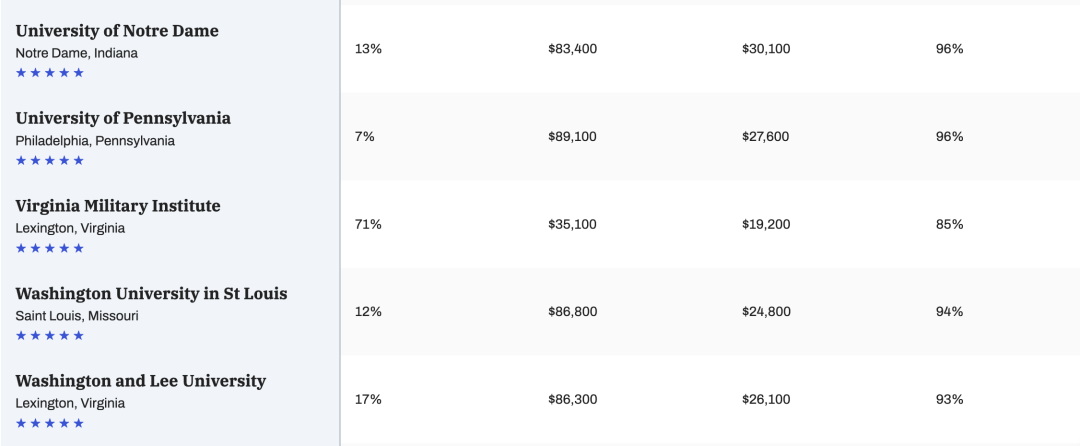Click the $89,100 cost value for Penn

tap(572, 136)
